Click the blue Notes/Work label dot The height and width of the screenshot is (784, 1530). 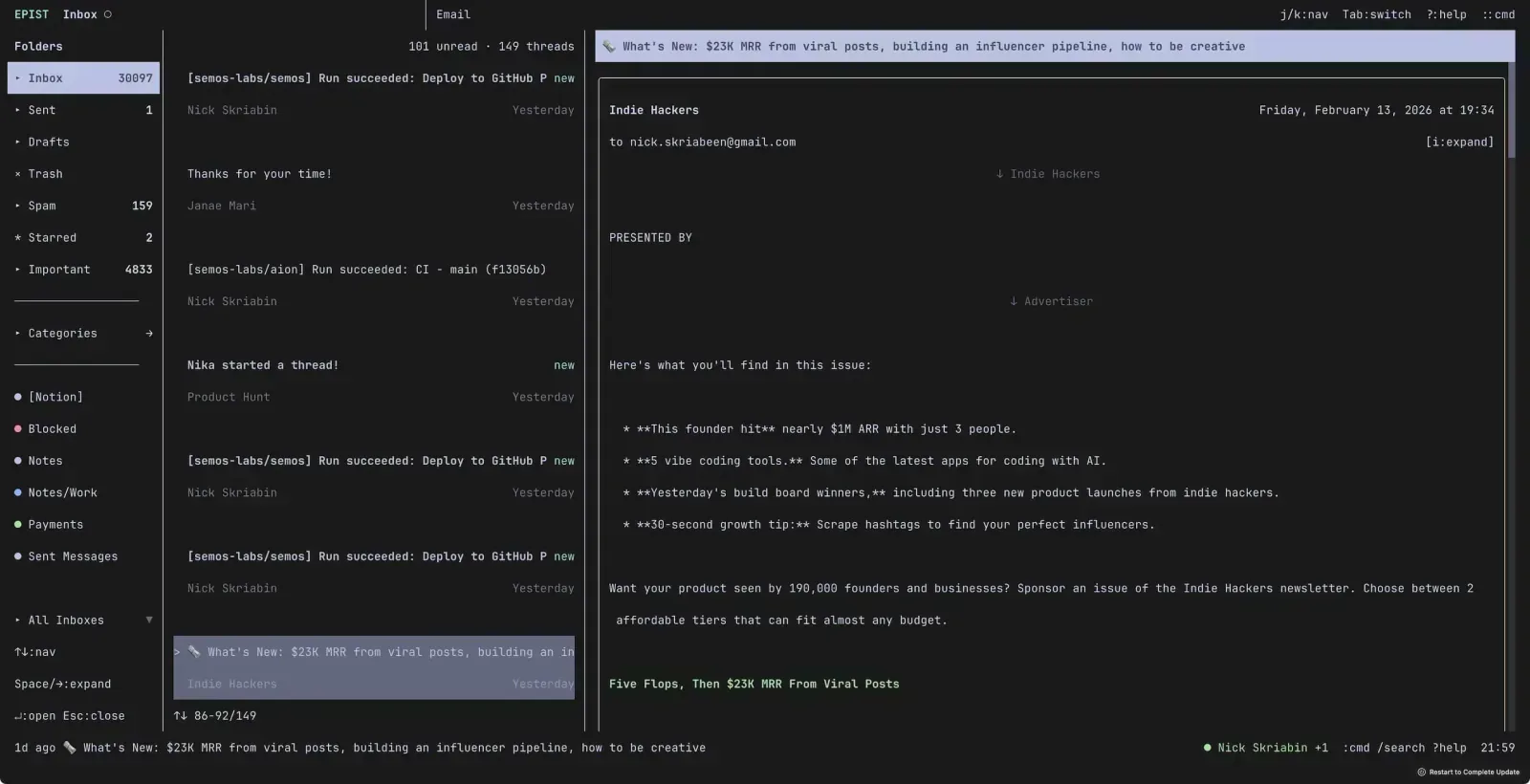(x=18, y=493)
